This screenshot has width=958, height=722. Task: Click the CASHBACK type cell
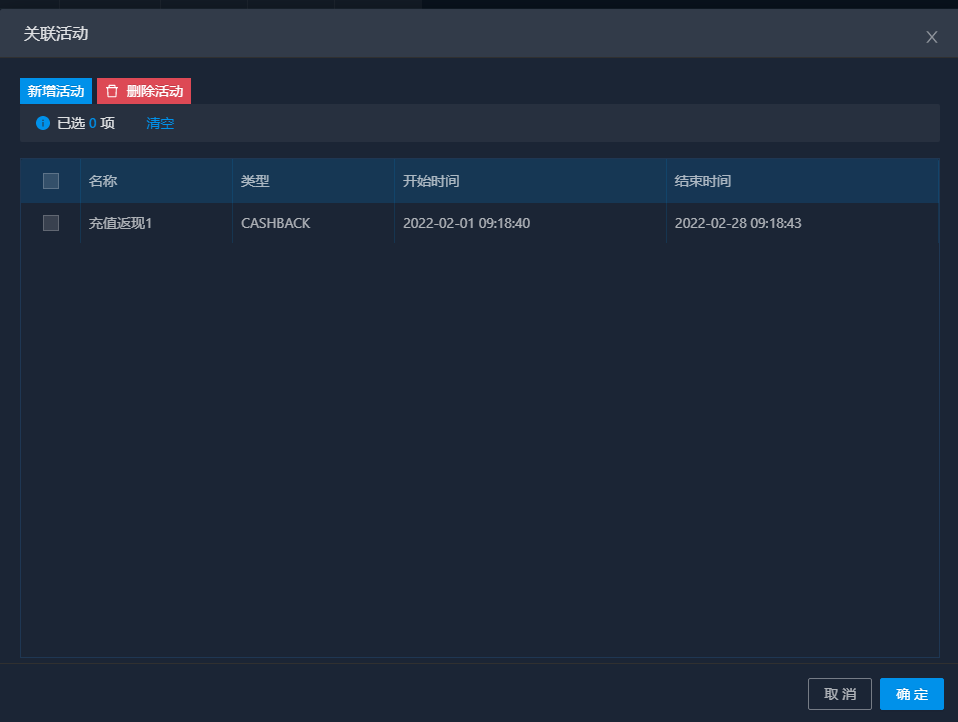276,223
